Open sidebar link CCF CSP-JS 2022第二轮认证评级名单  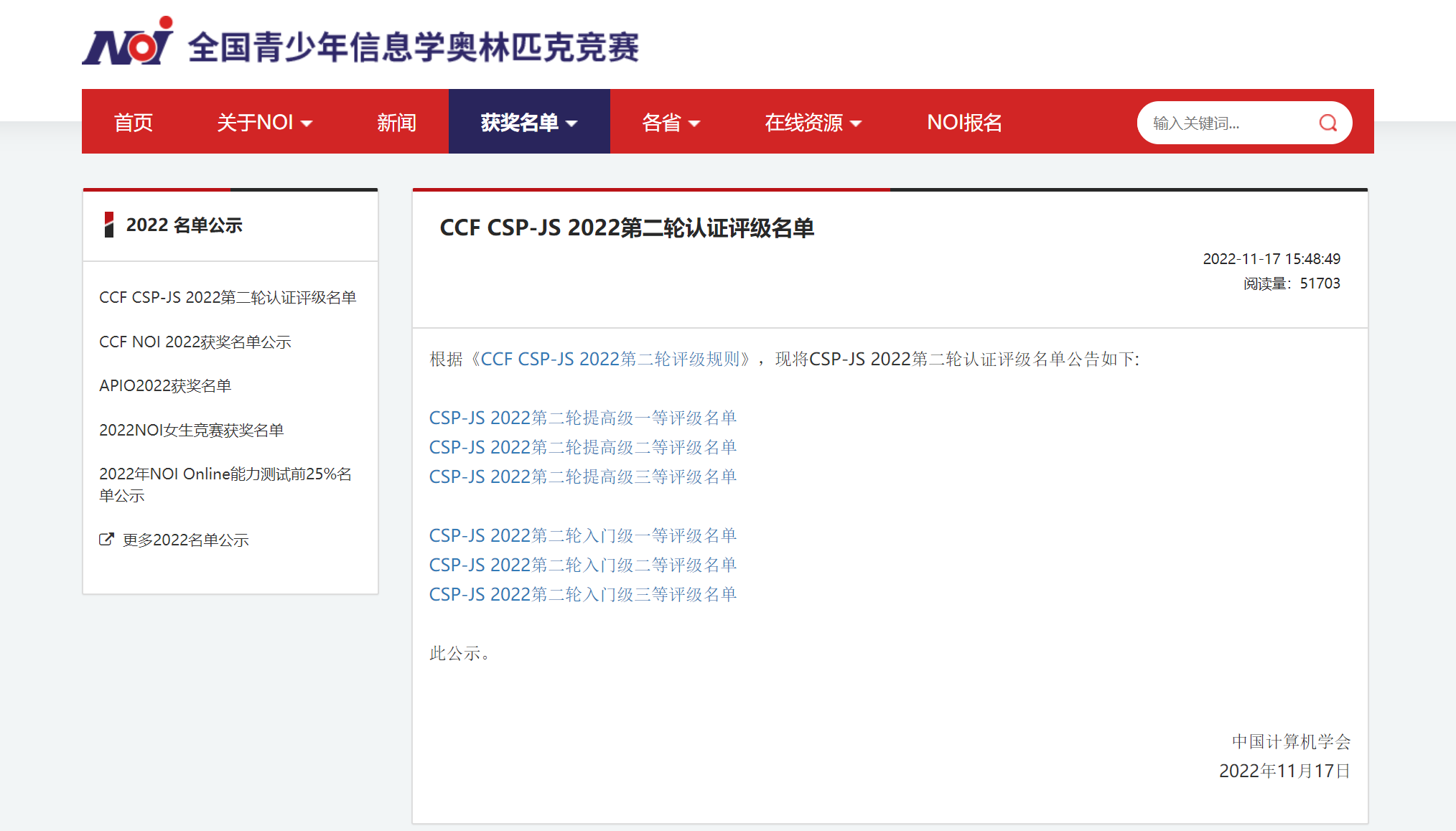click(x=228, y=297)
